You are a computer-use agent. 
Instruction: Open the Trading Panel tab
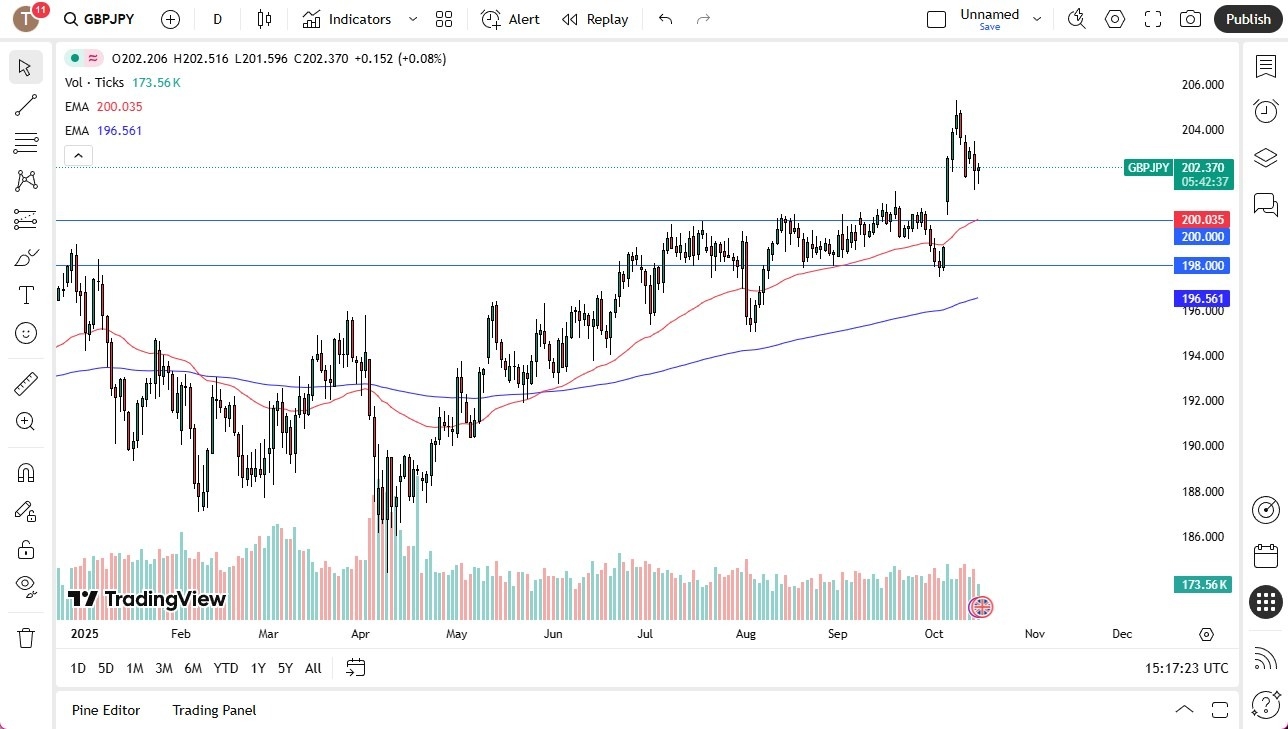pyautogui.click(x=213, y=710)
